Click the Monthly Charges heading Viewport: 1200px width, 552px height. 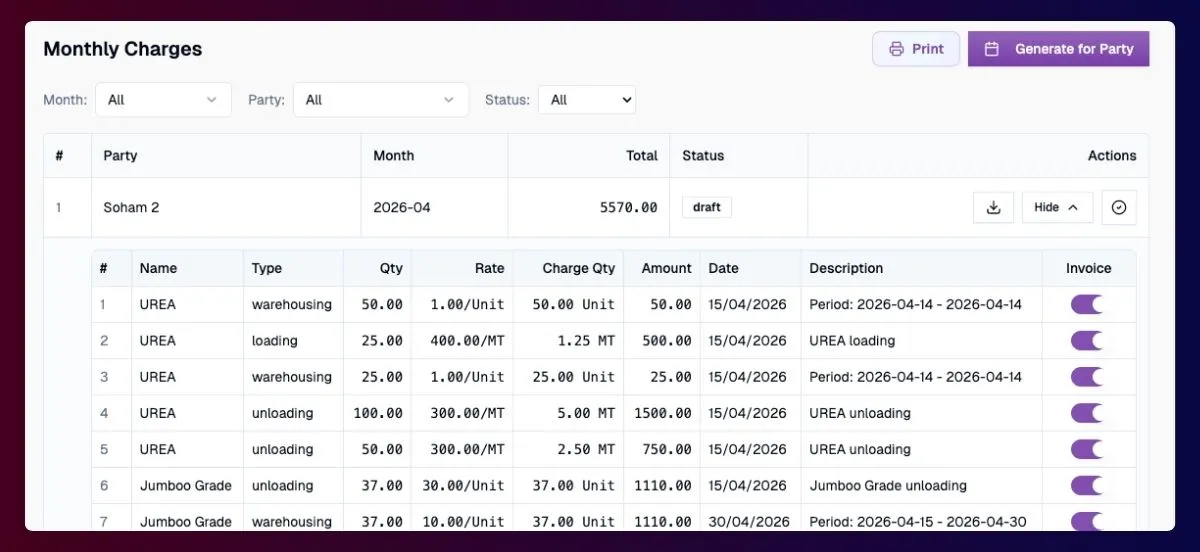pyautogui.click(x=122, y=49)
